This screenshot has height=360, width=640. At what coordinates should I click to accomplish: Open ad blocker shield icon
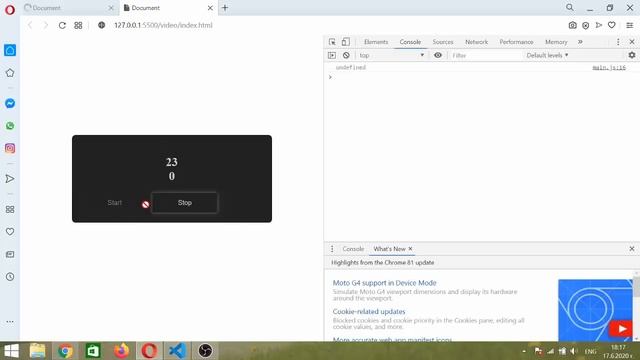(585, 25)
